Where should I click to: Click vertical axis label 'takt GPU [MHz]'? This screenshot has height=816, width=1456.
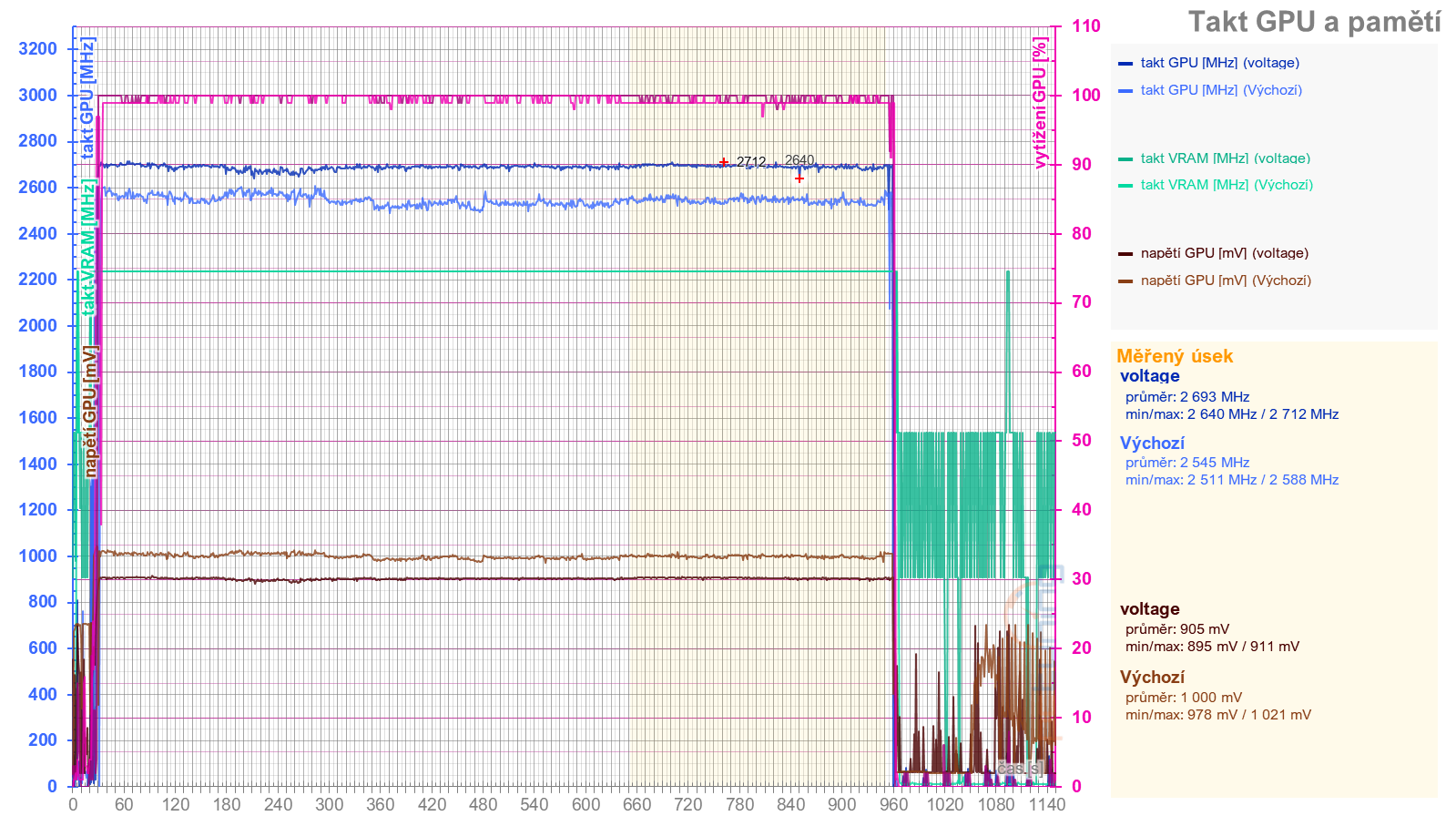tap(87, 98)
